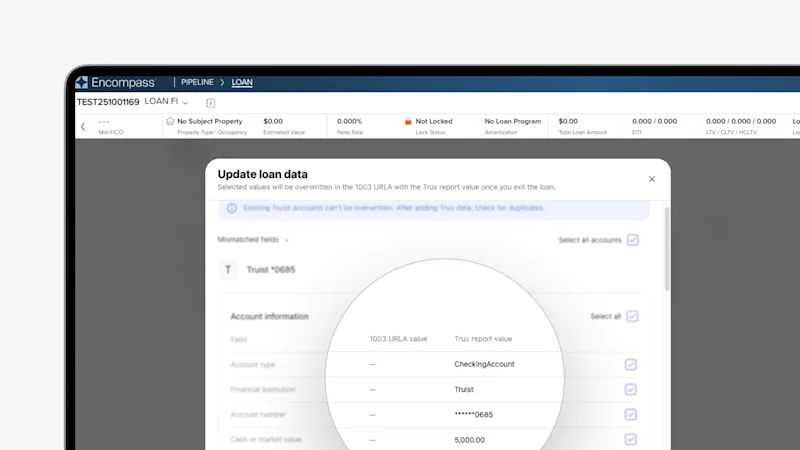Screen dimensions: 800x450
Task: Close the Update loan data dialog
Action: pyautogui.click(x=652, y=179)
